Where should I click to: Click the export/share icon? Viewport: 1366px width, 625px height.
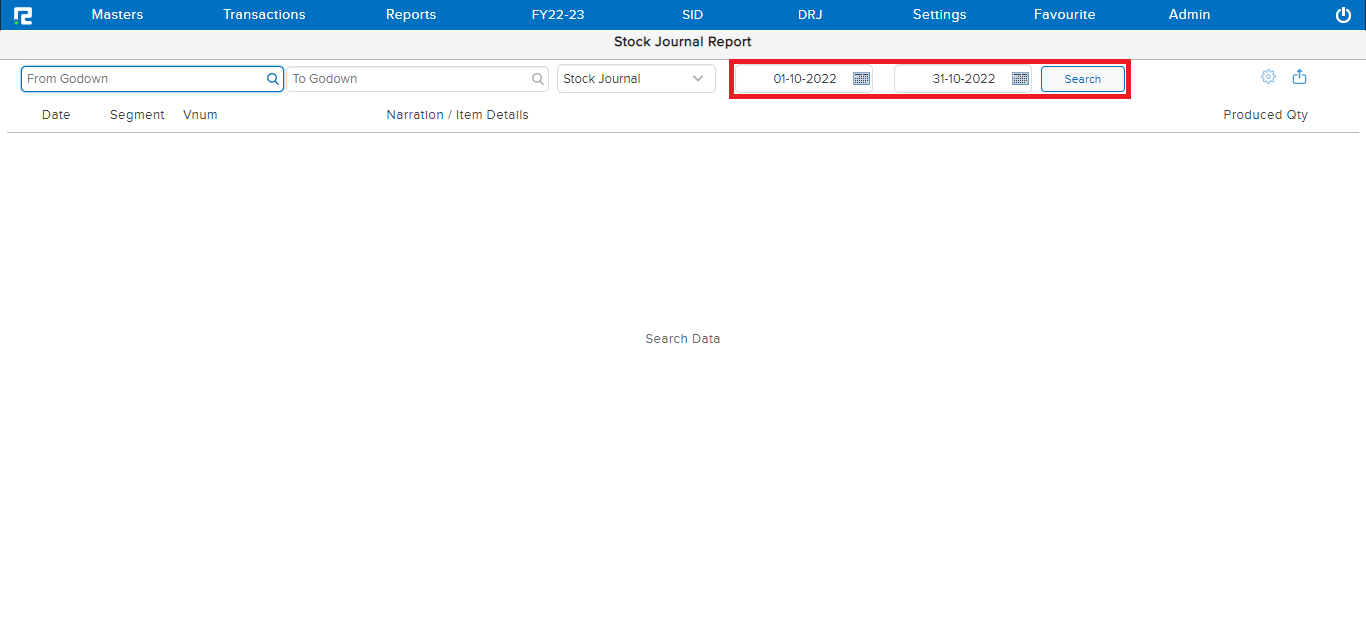[1299, 77]
